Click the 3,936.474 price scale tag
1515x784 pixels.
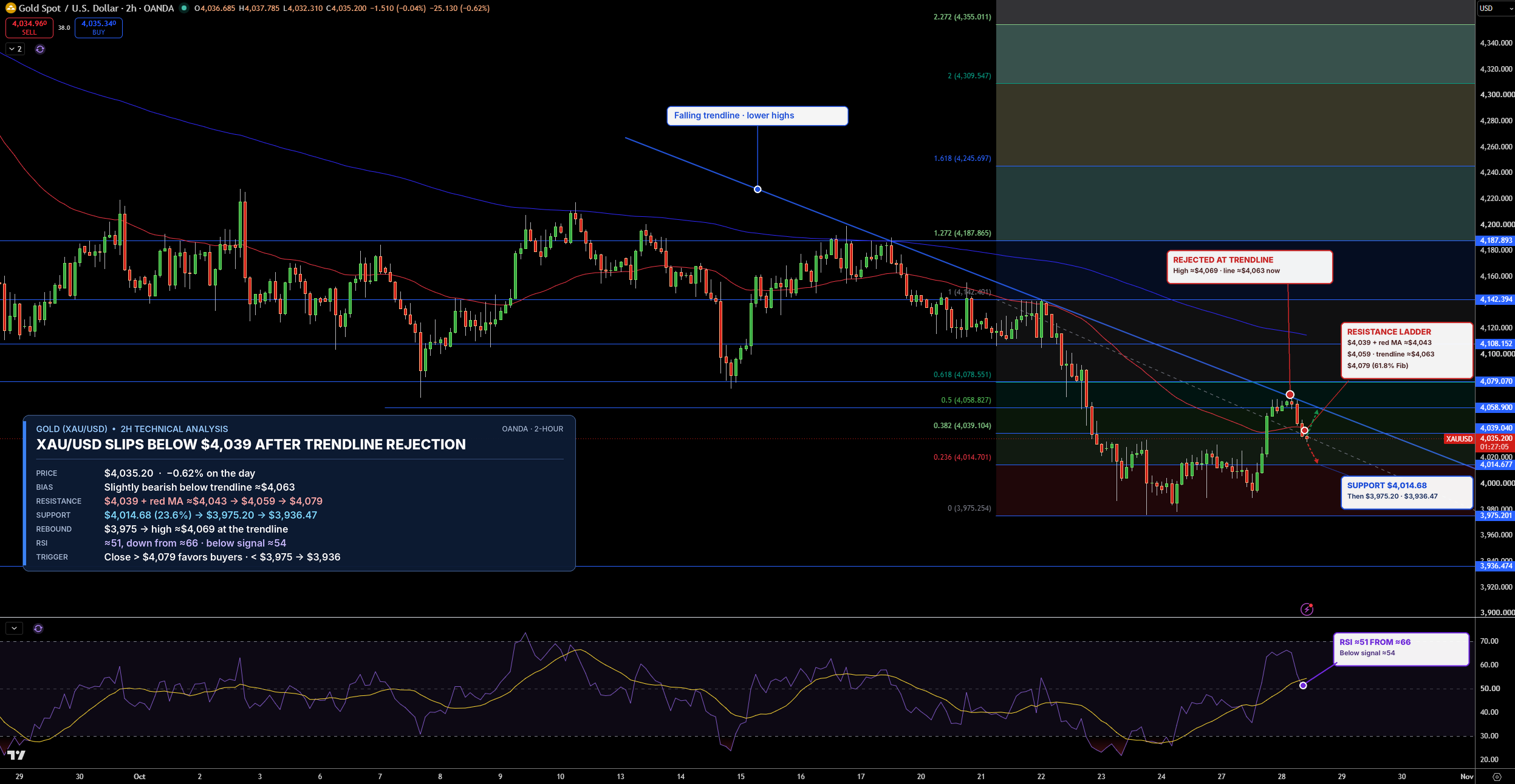tap(1495, 566)
